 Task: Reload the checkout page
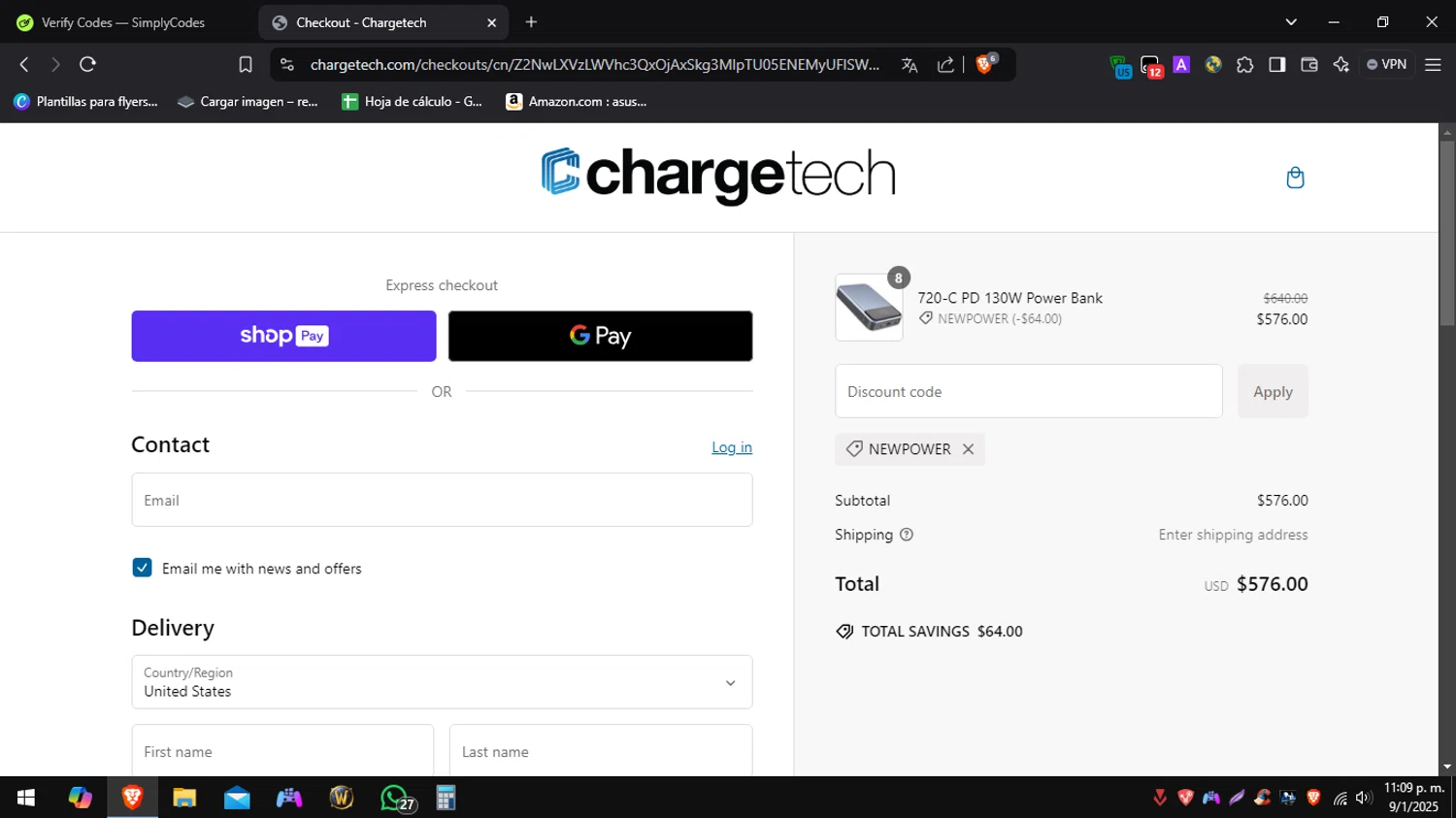point(87,64)
